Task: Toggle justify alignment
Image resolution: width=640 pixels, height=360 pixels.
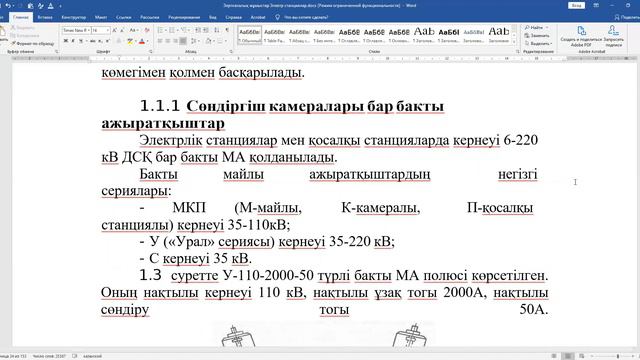Action: pyautogui.click(x=183, y=41)
